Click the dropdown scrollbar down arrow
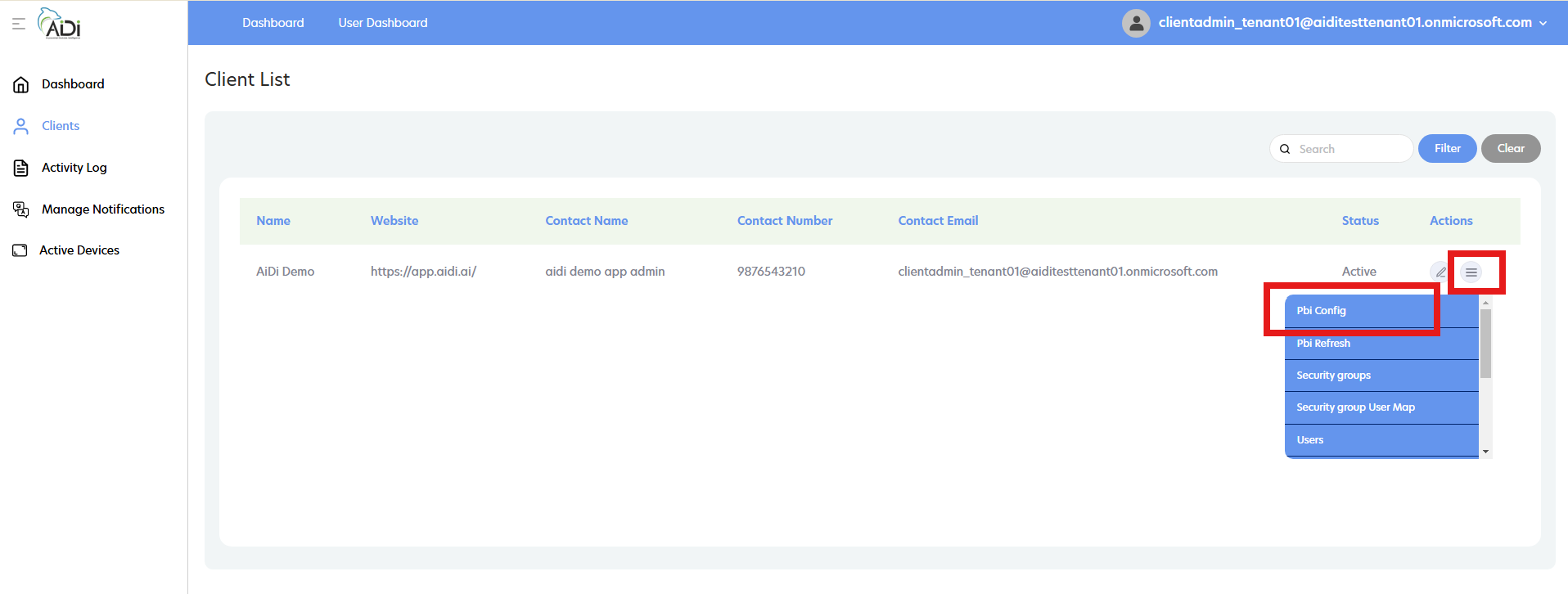This screenshot has height=594, width=1568. click(1485, 452)
